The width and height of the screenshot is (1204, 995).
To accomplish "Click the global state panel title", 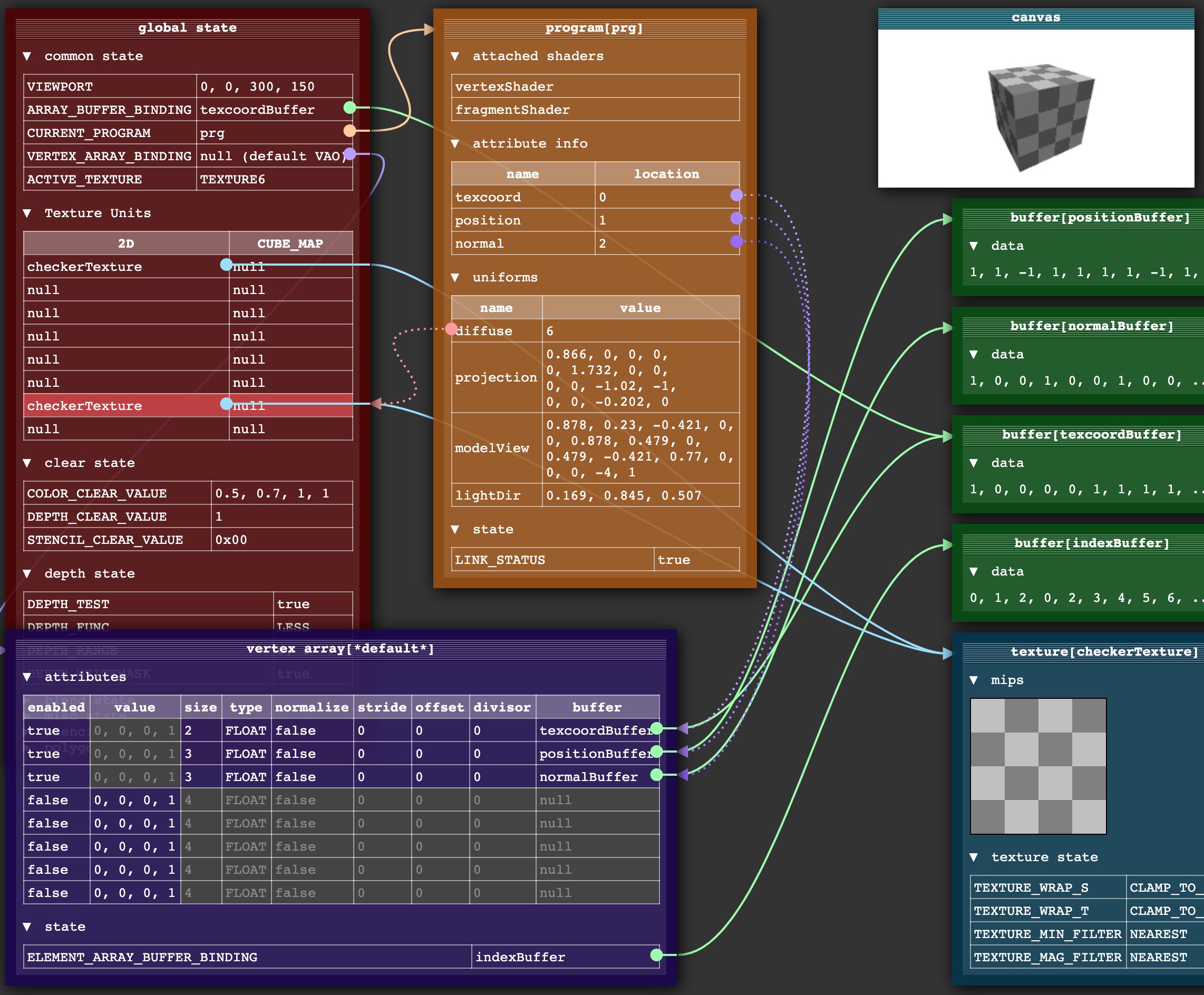I will coord(188,27).
